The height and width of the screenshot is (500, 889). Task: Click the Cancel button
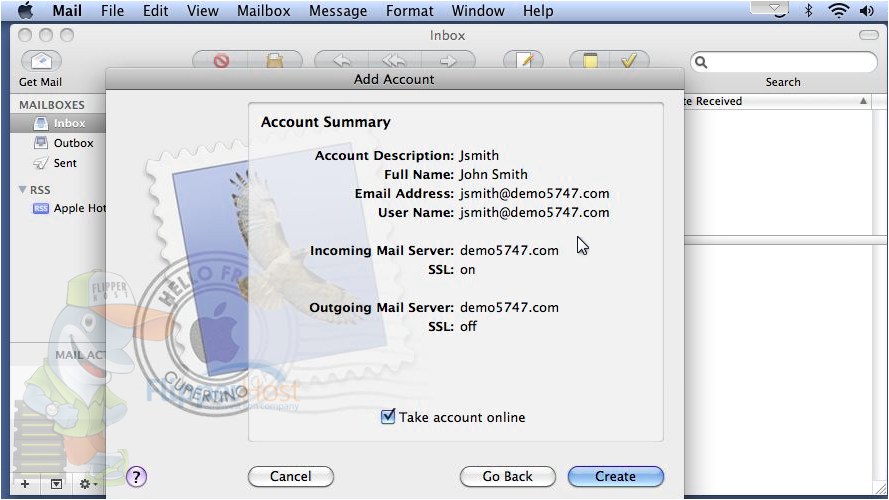pos(291,476)
